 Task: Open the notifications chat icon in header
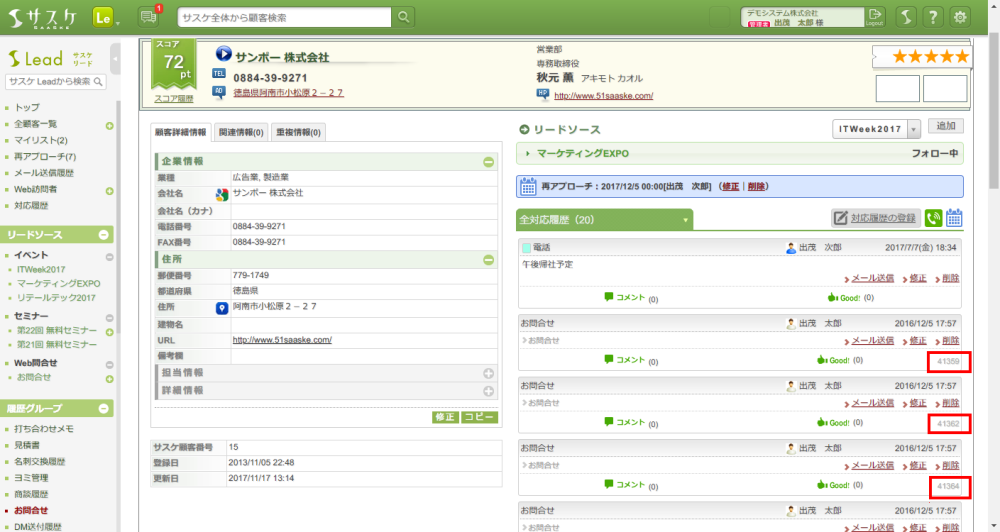pyautogui.click(x=148, y=17)
